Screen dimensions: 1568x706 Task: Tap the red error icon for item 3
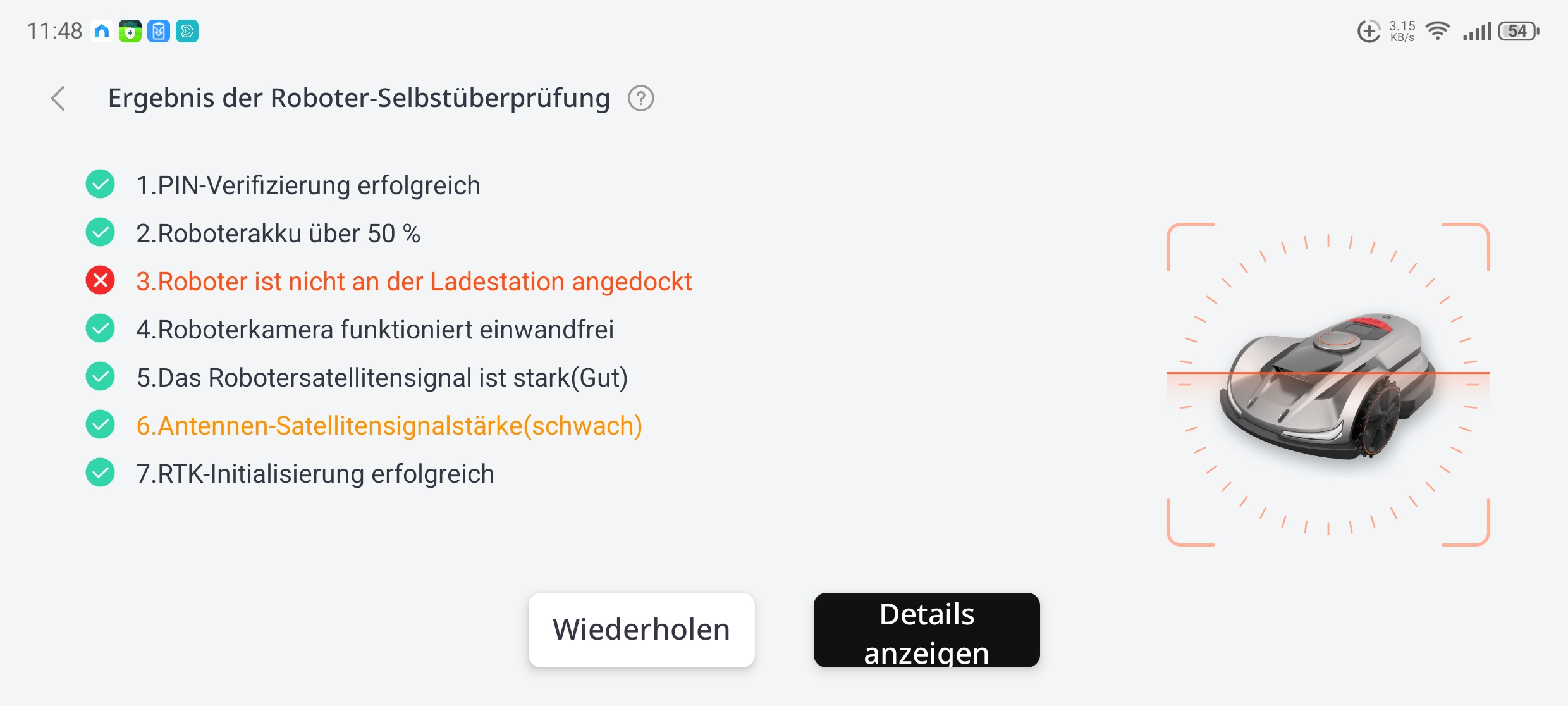click(100, 280)
